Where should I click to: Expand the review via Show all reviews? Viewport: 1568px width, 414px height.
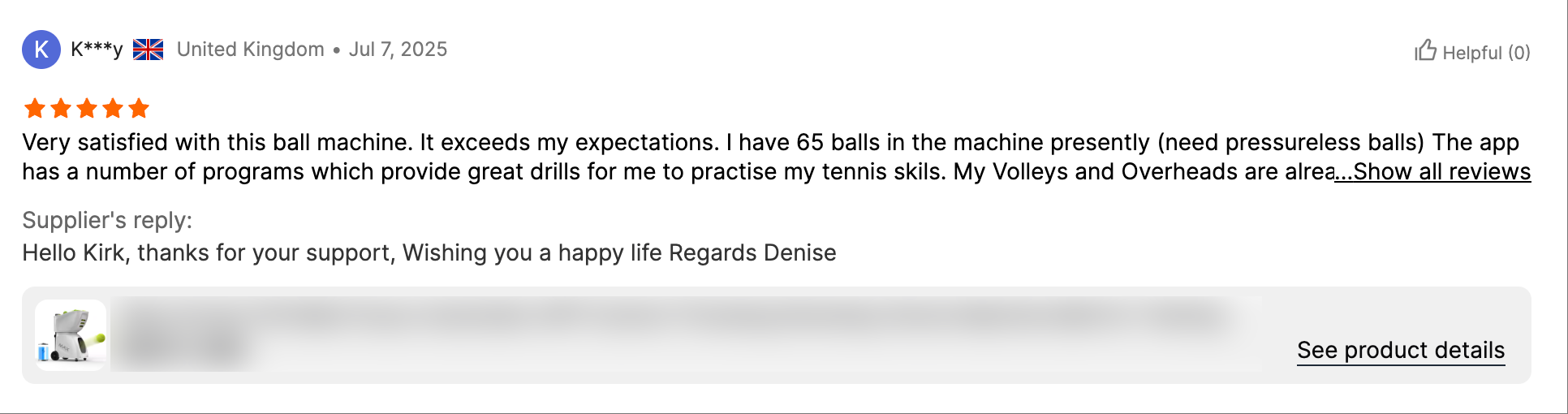[1433, 172]
